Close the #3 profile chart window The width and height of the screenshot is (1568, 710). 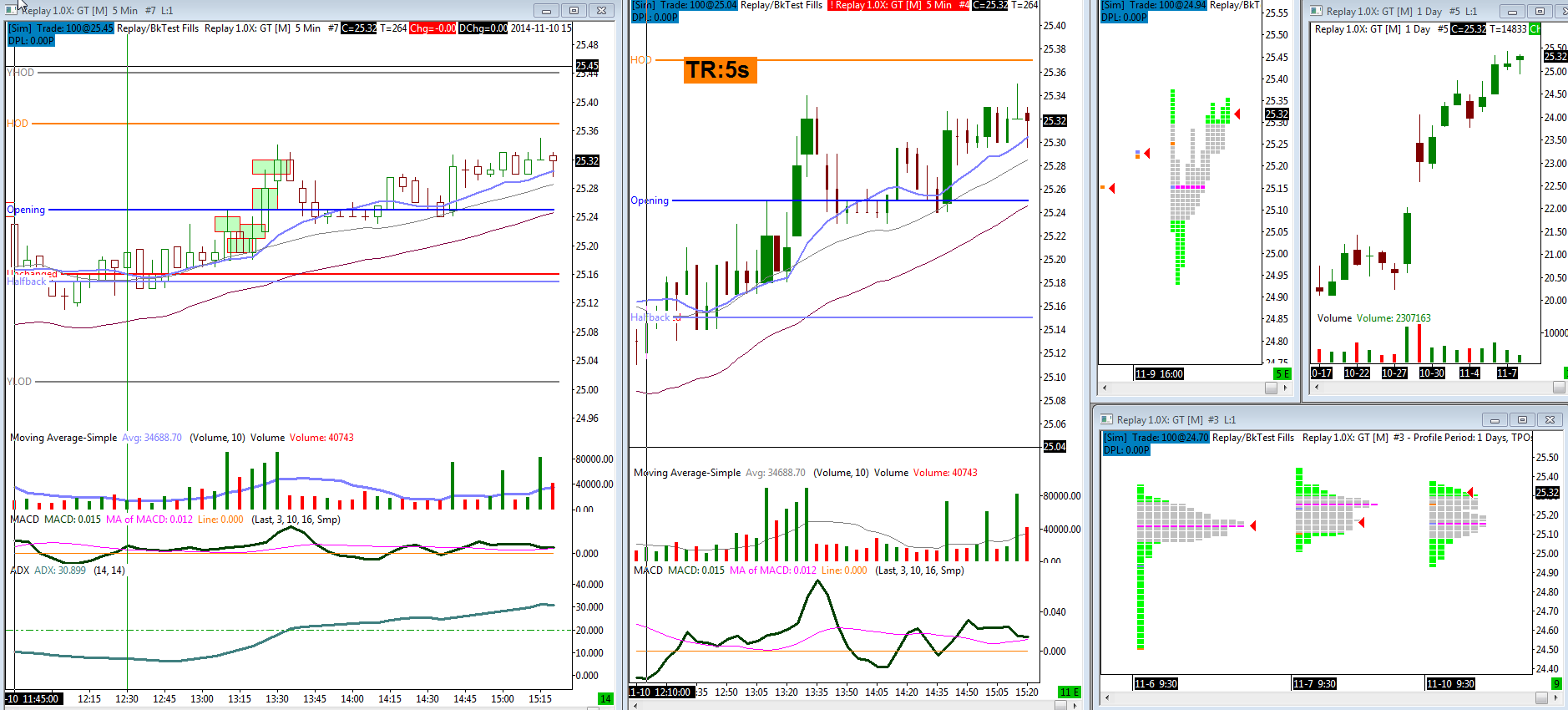point(1550,420)
